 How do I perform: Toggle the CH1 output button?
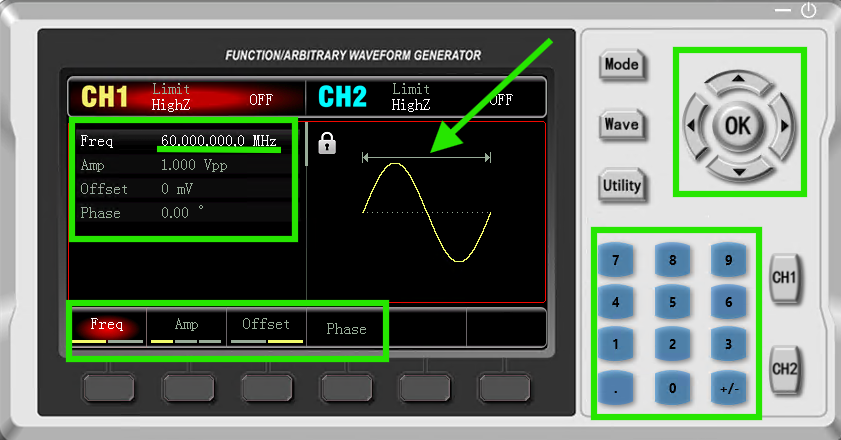tap(784, 278)
